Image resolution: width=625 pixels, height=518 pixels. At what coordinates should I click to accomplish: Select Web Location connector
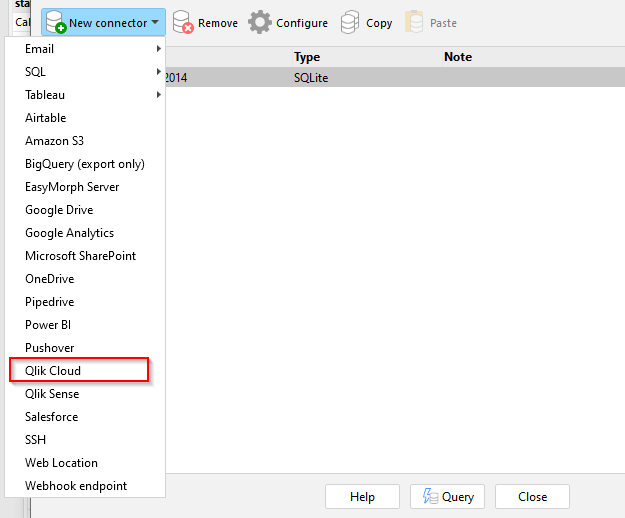(x=85, y=463)
